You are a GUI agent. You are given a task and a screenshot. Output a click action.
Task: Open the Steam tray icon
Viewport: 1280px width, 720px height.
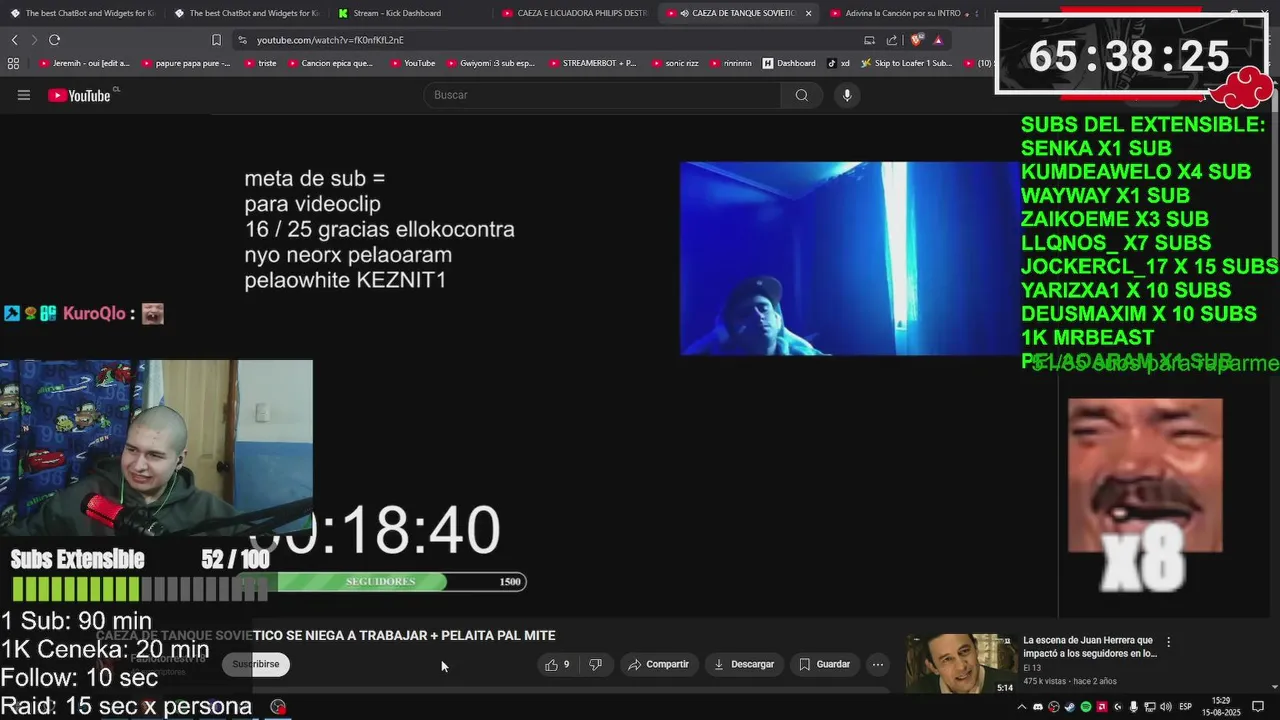(x=1070, y=707)
